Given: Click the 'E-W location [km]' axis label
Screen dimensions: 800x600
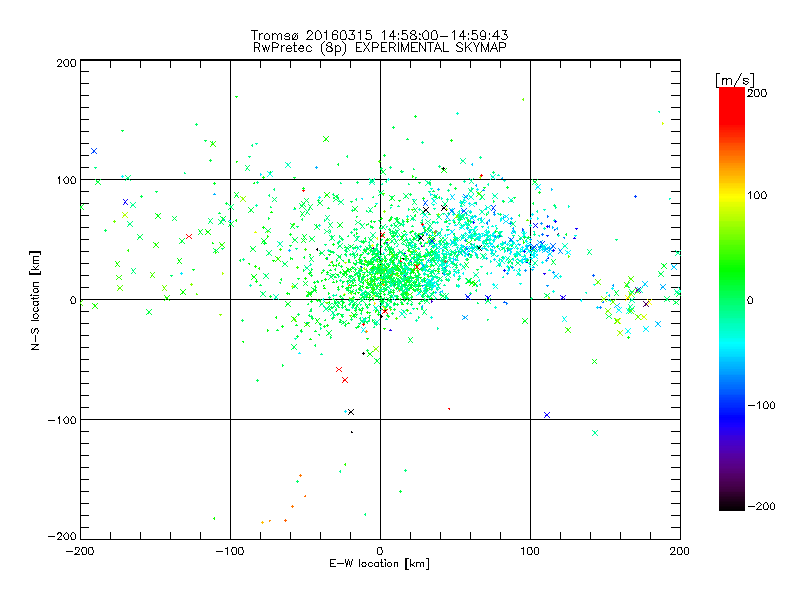Looking at the screenshot, I should [380, 564].
